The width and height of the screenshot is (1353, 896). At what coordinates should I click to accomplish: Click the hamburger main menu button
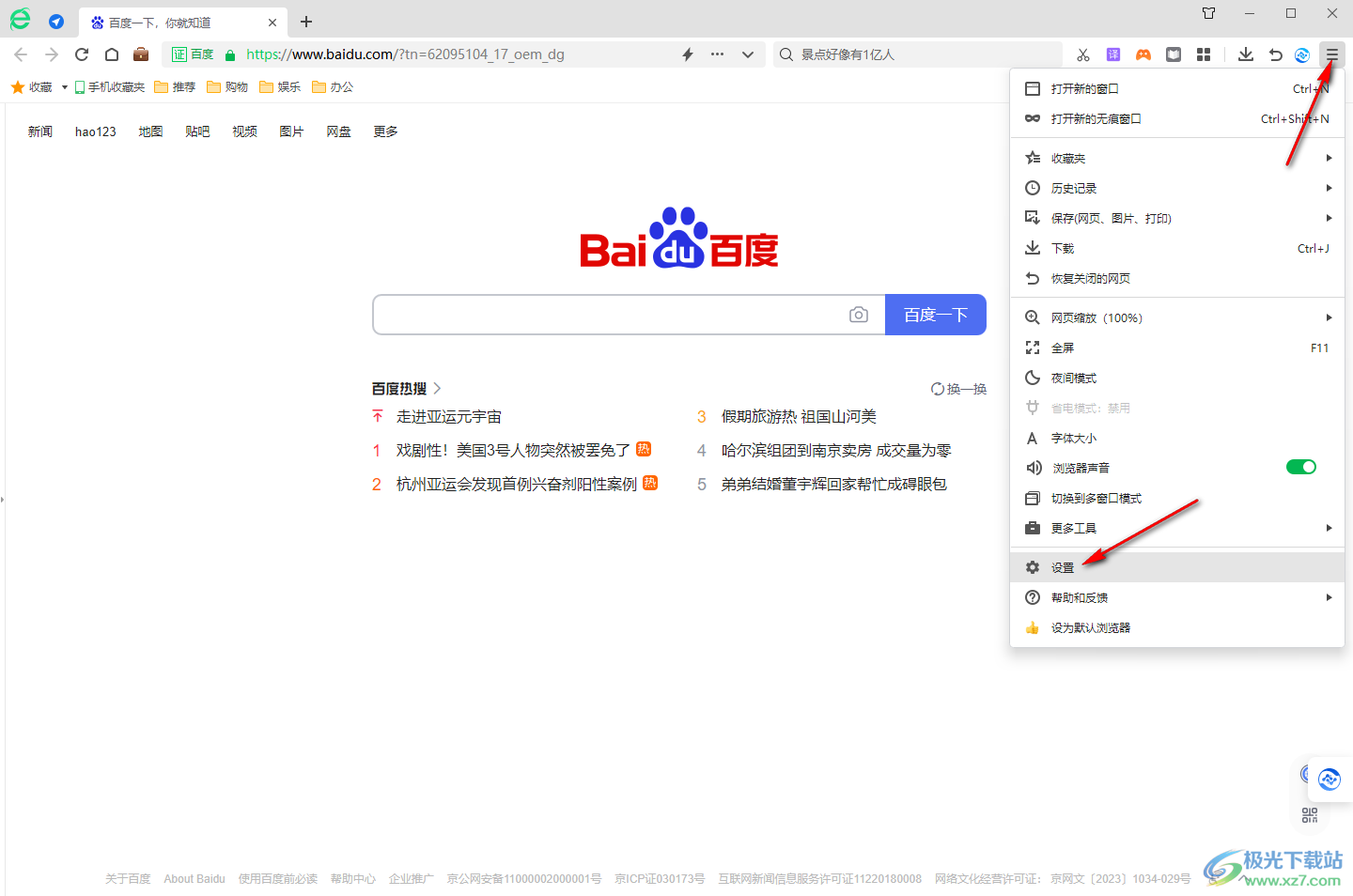coord(1332,54)
